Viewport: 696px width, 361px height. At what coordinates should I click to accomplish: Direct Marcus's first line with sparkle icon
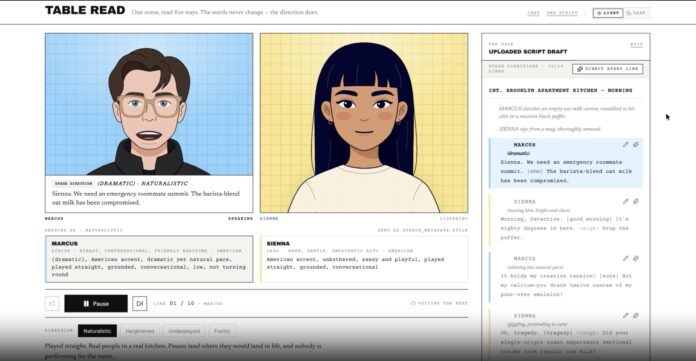[636, 144]
